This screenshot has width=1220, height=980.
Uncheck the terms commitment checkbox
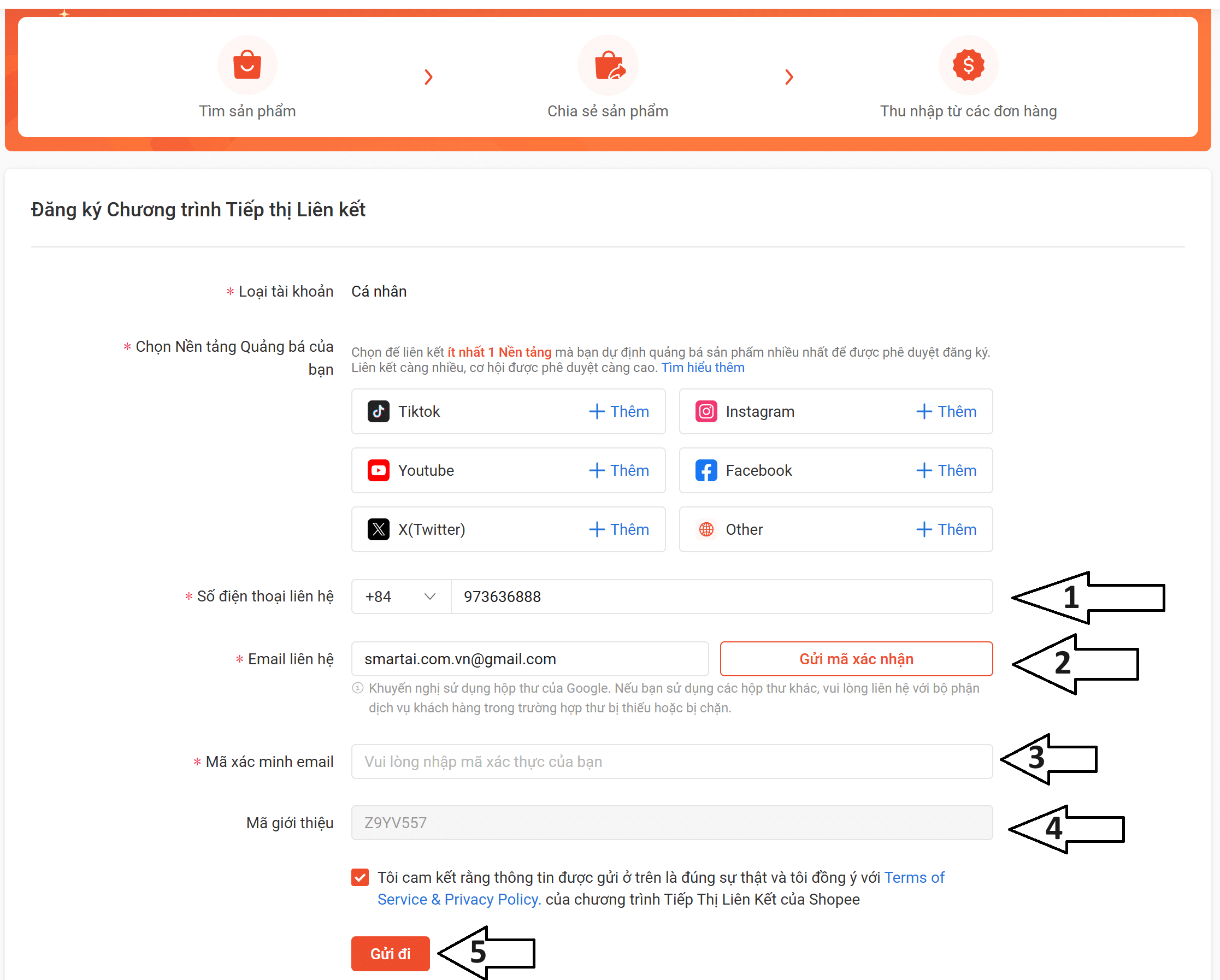pos(360,877)
